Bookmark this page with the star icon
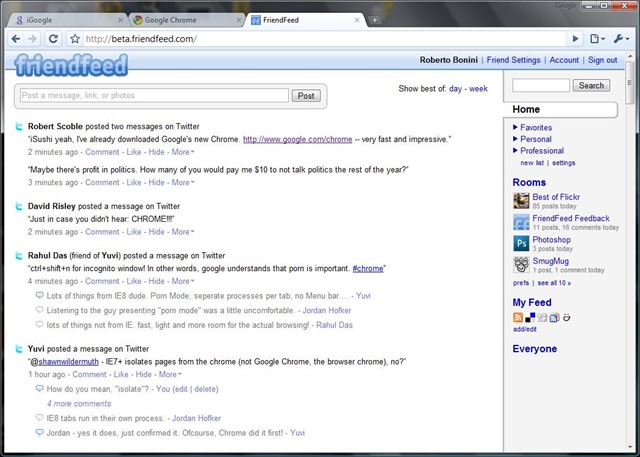 (74, 39)
